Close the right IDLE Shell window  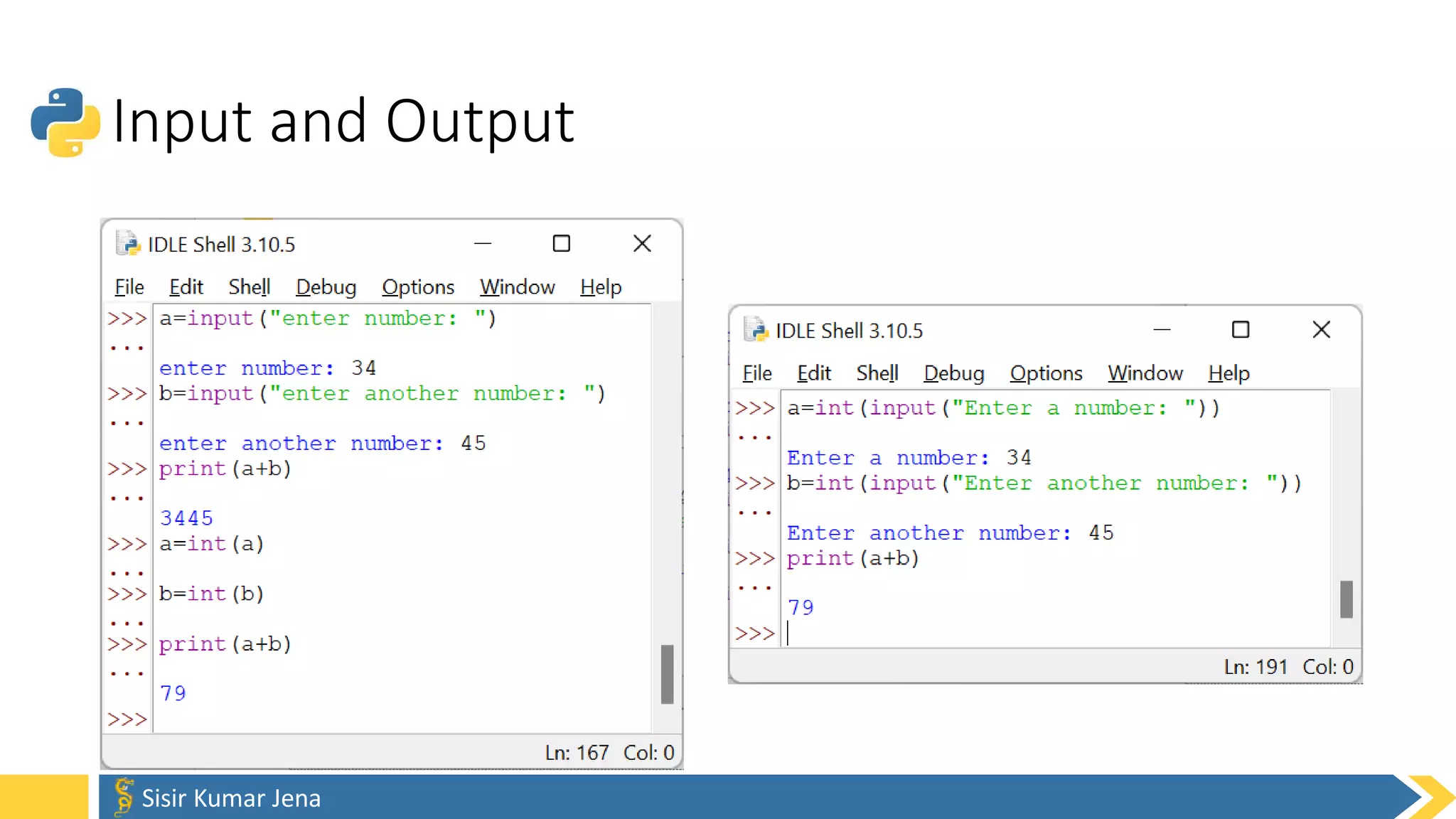pyautogui.click(x=1321, y=330)
